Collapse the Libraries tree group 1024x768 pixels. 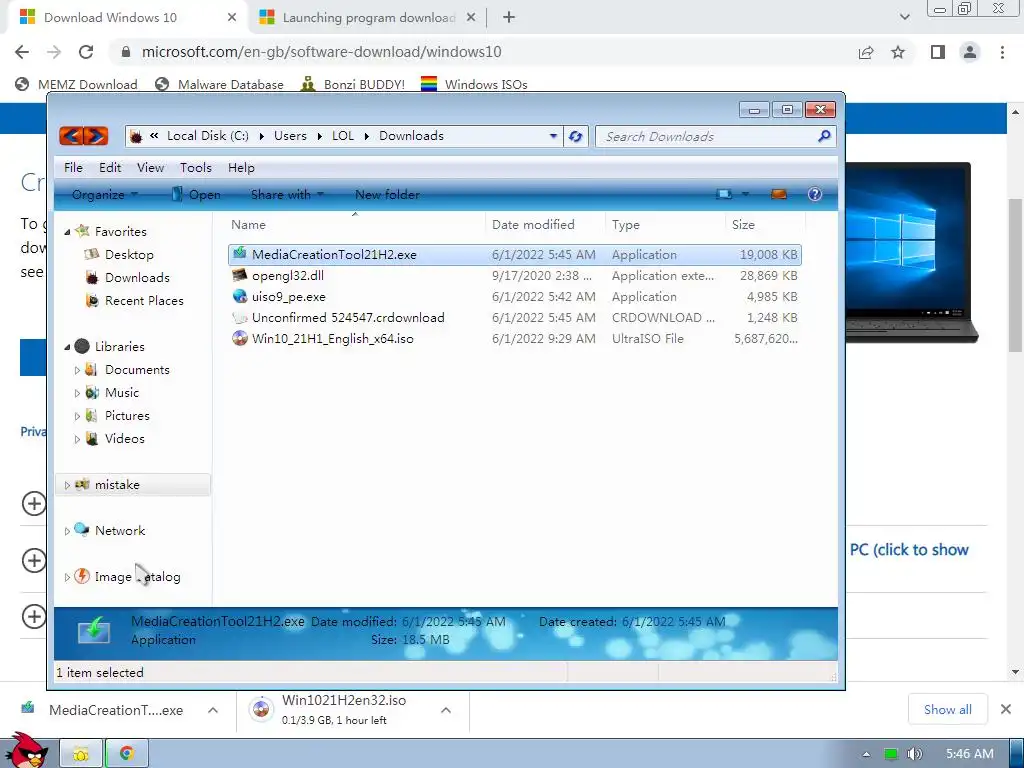pyautogui.click(x=67, y=347)
